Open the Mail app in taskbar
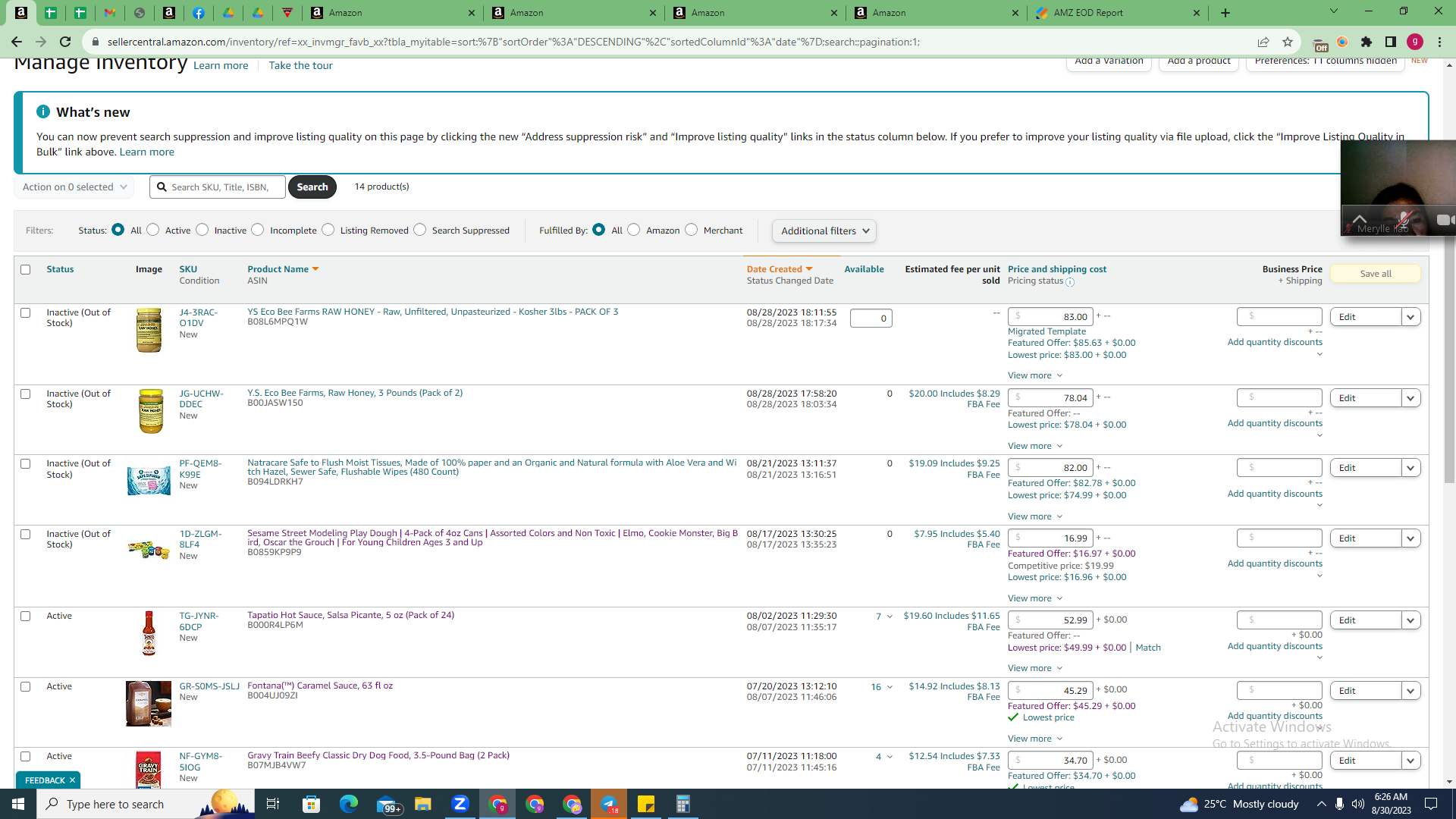 (388, 804)
